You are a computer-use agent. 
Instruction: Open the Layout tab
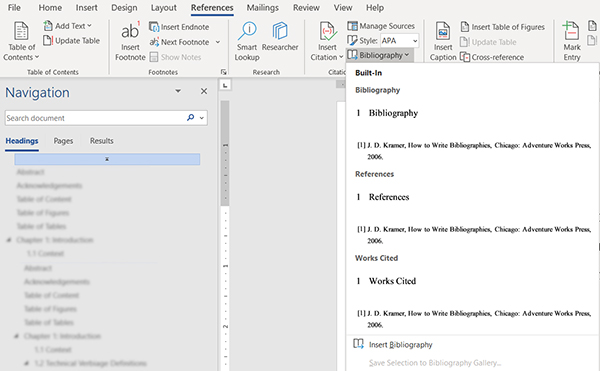pyautogui.click(x=164, y=8)
